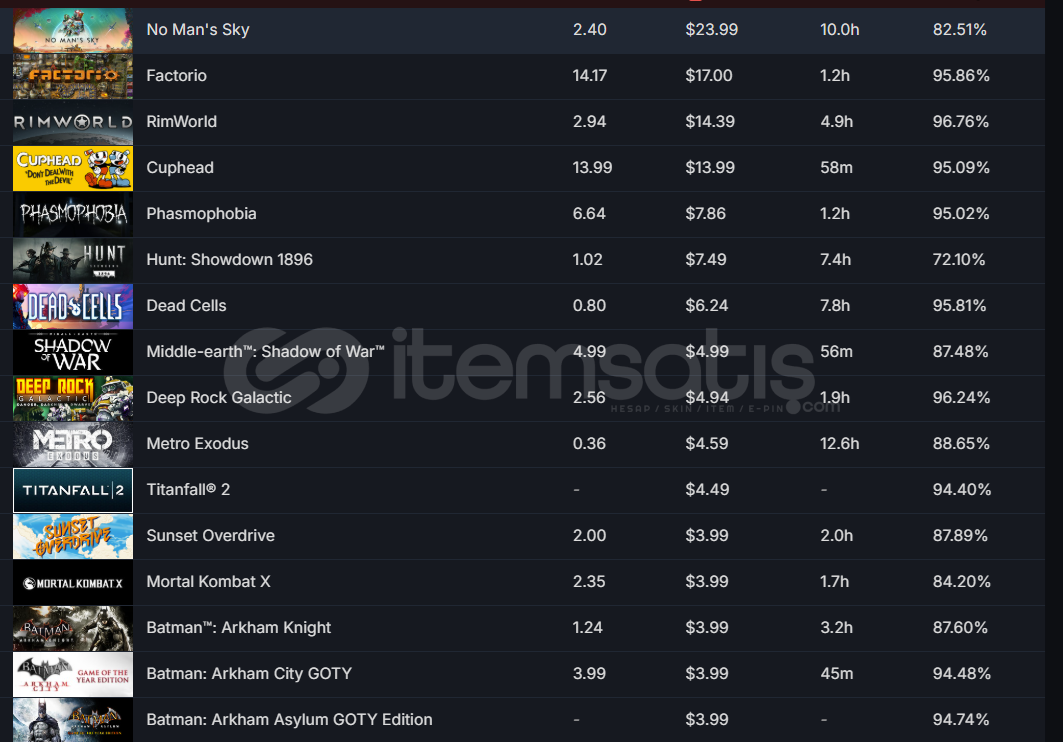
Task: Select the 96.76% rating for RimWorld
Action: 961,122
